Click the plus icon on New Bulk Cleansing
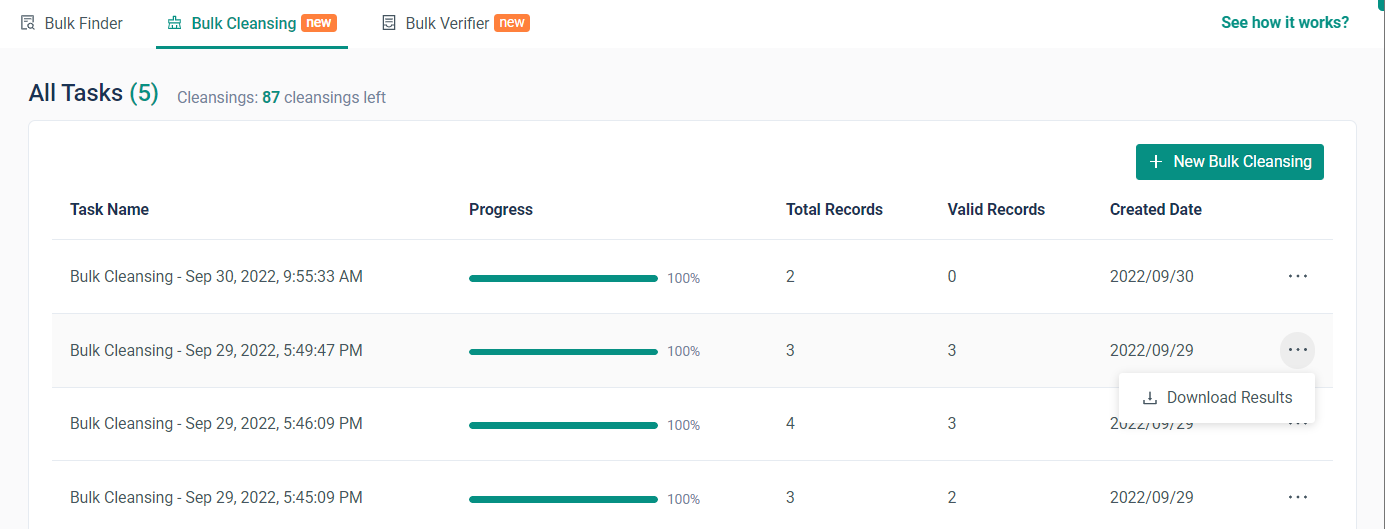 (1156, 162)
